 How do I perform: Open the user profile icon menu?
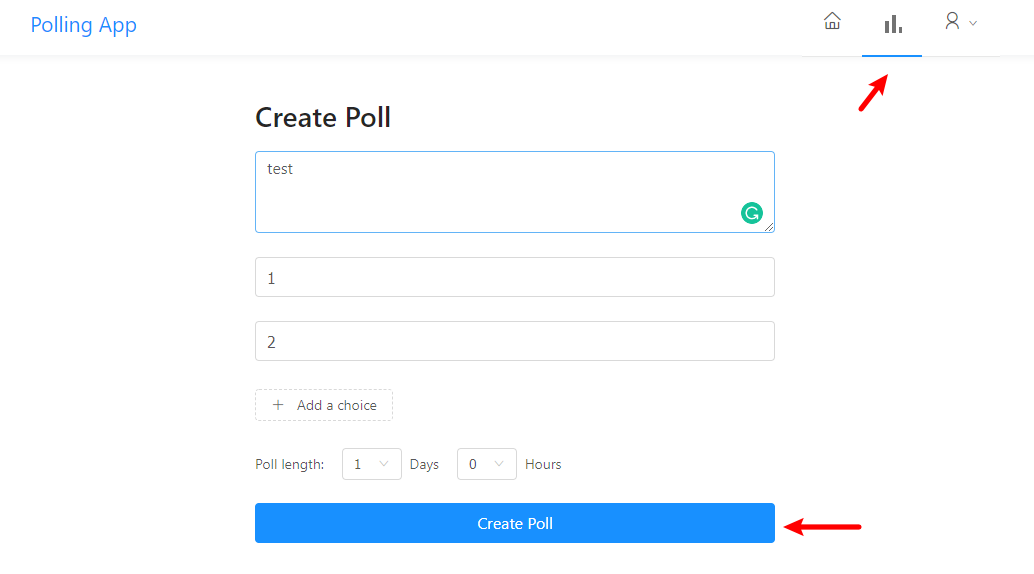[x=952, y=21]
